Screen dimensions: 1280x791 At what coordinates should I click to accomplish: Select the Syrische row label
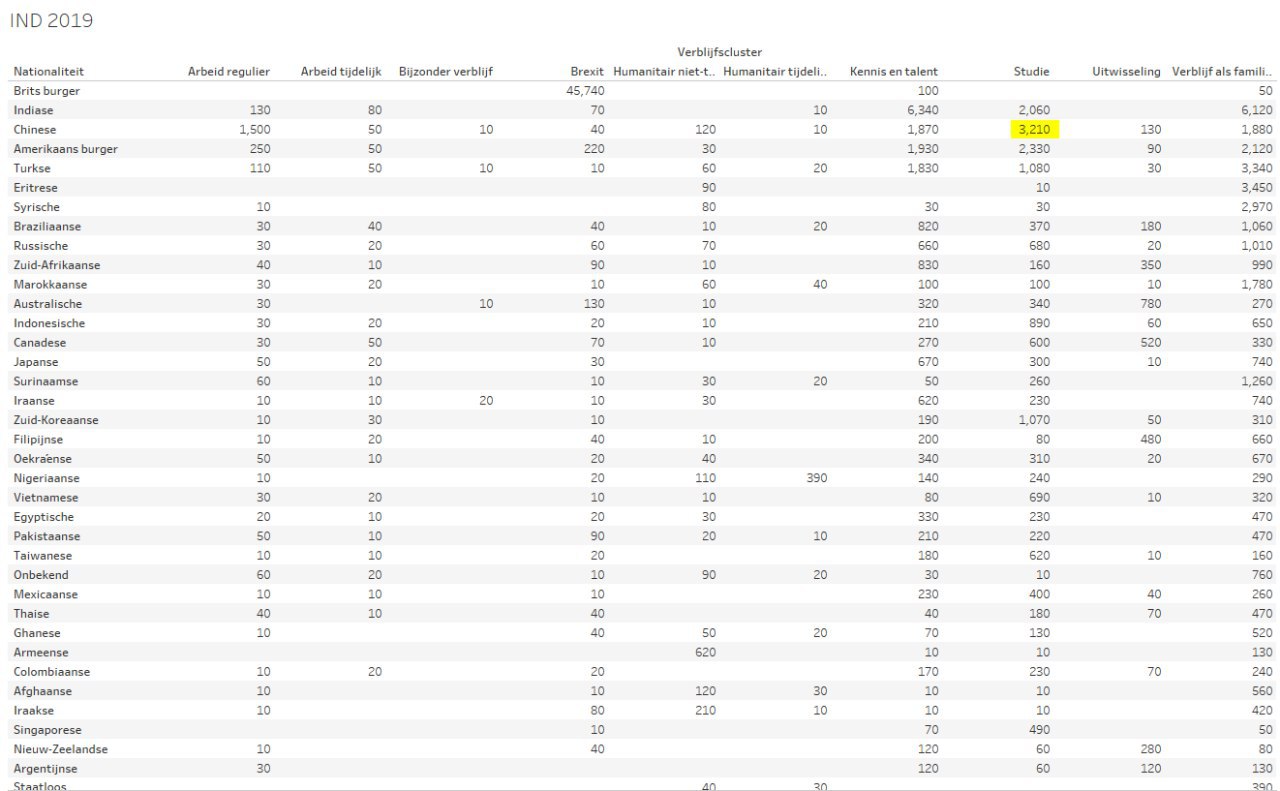click(37, 207)
